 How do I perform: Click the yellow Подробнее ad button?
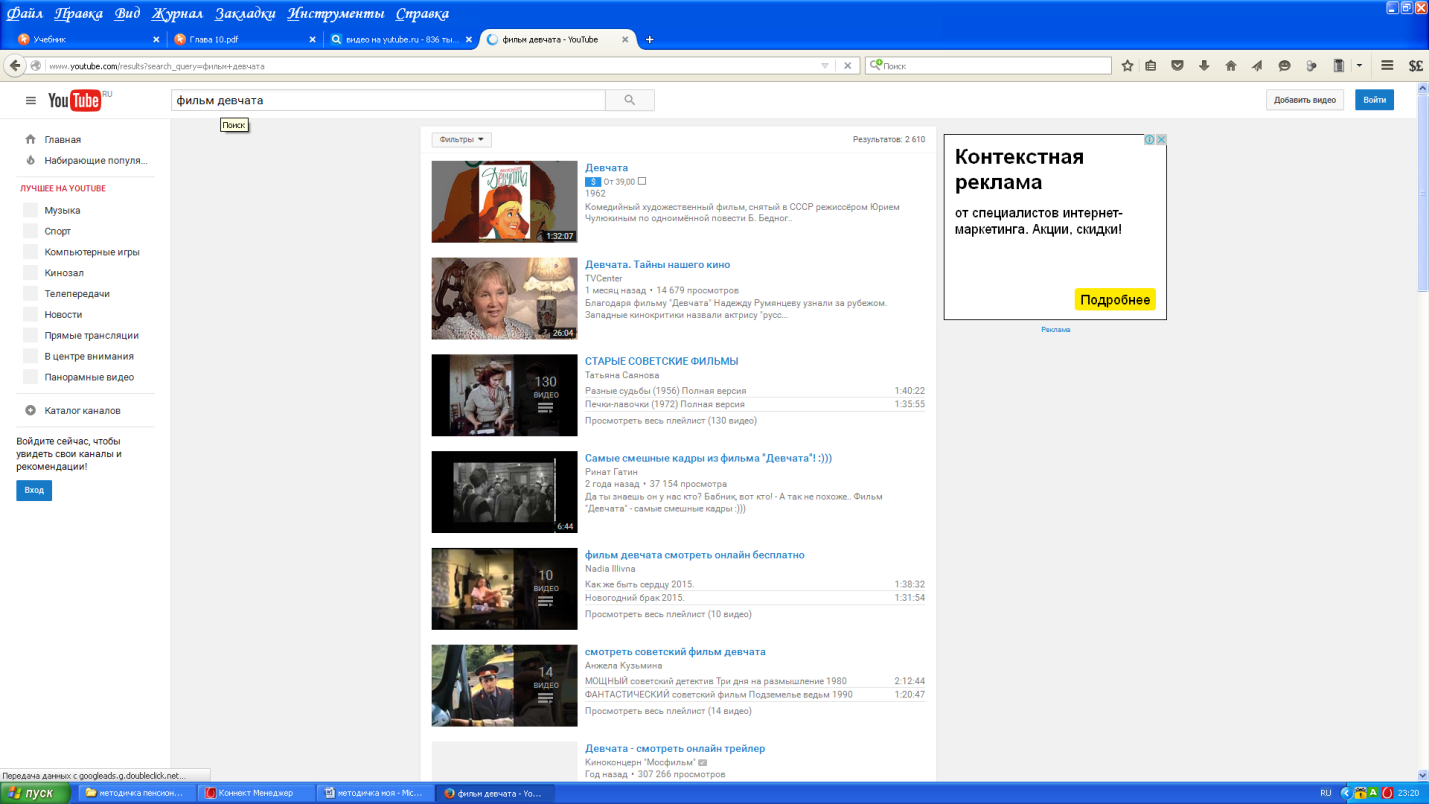(1115, 300)
